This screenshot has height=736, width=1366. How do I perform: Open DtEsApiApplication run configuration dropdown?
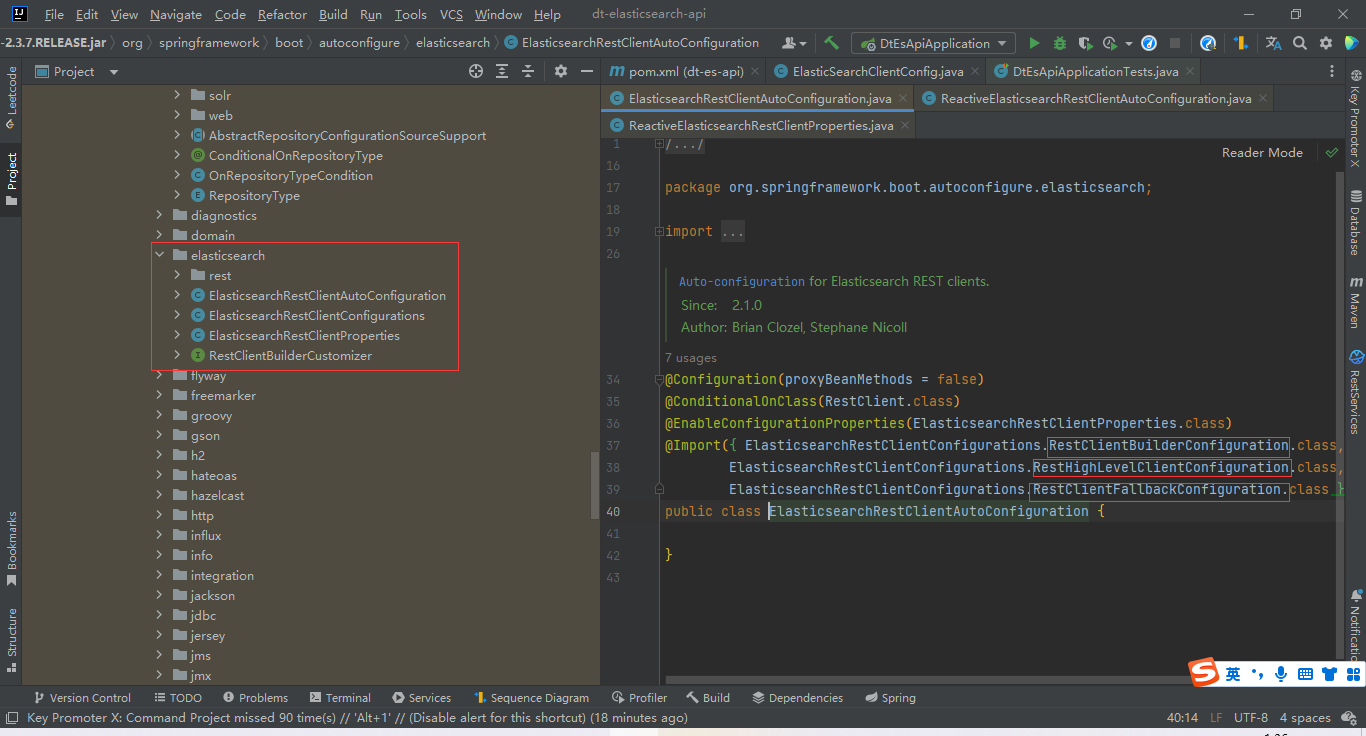(934, 43)
